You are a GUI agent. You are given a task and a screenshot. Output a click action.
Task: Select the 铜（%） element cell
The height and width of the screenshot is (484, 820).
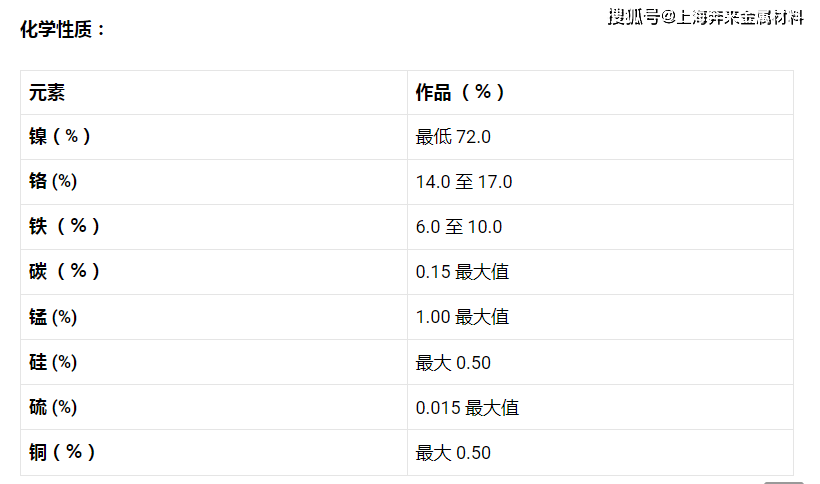pos(214,453)
